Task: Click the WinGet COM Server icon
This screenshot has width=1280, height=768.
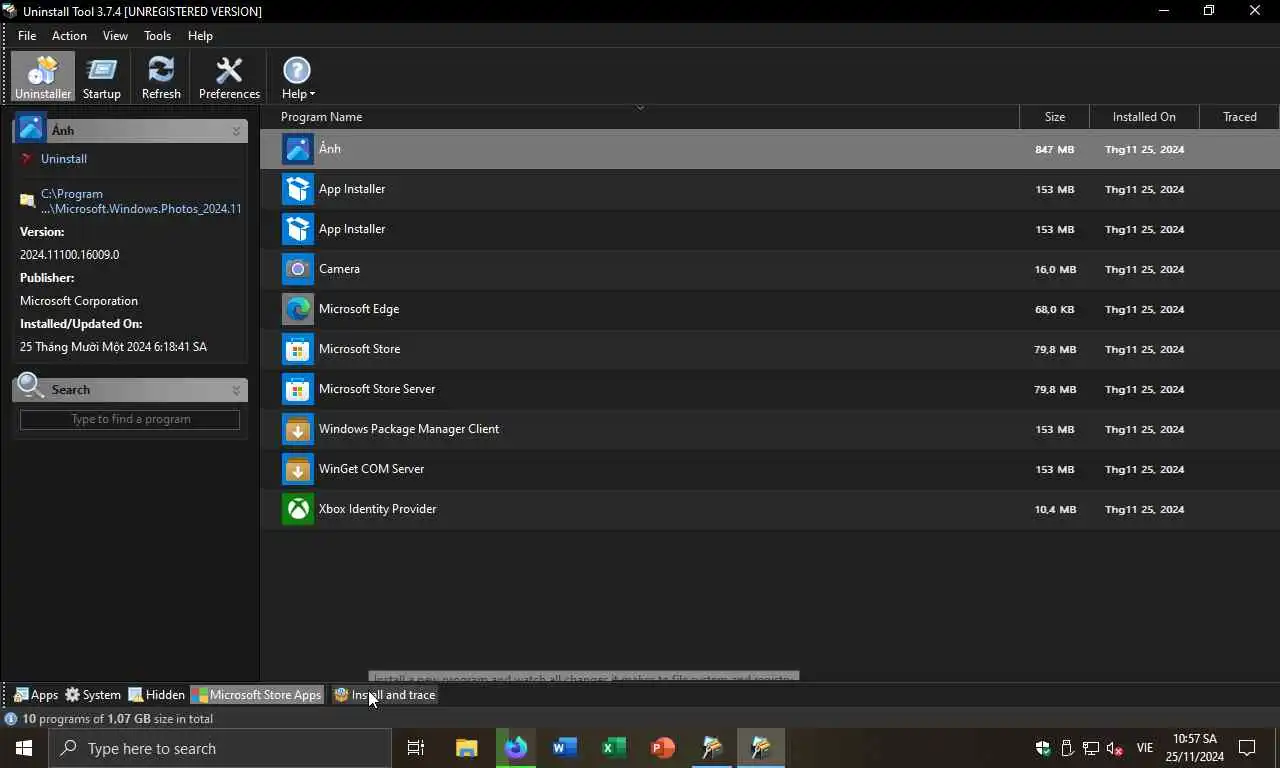Action: coord(298,469)
